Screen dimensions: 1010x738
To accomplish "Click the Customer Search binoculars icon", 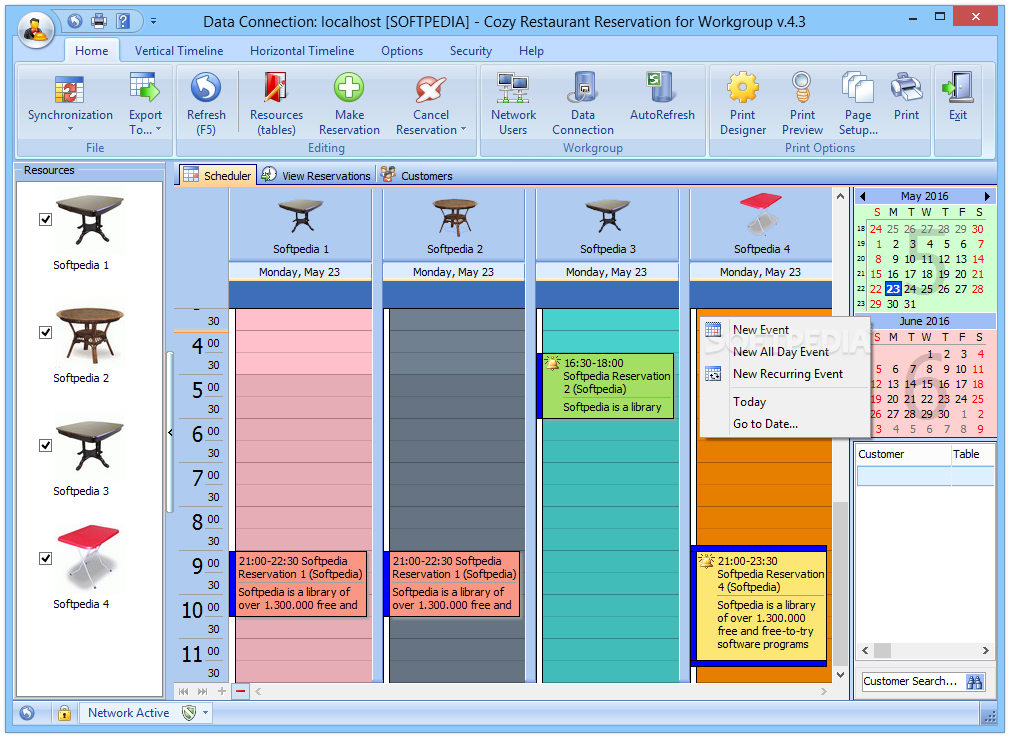I will 975,681.
